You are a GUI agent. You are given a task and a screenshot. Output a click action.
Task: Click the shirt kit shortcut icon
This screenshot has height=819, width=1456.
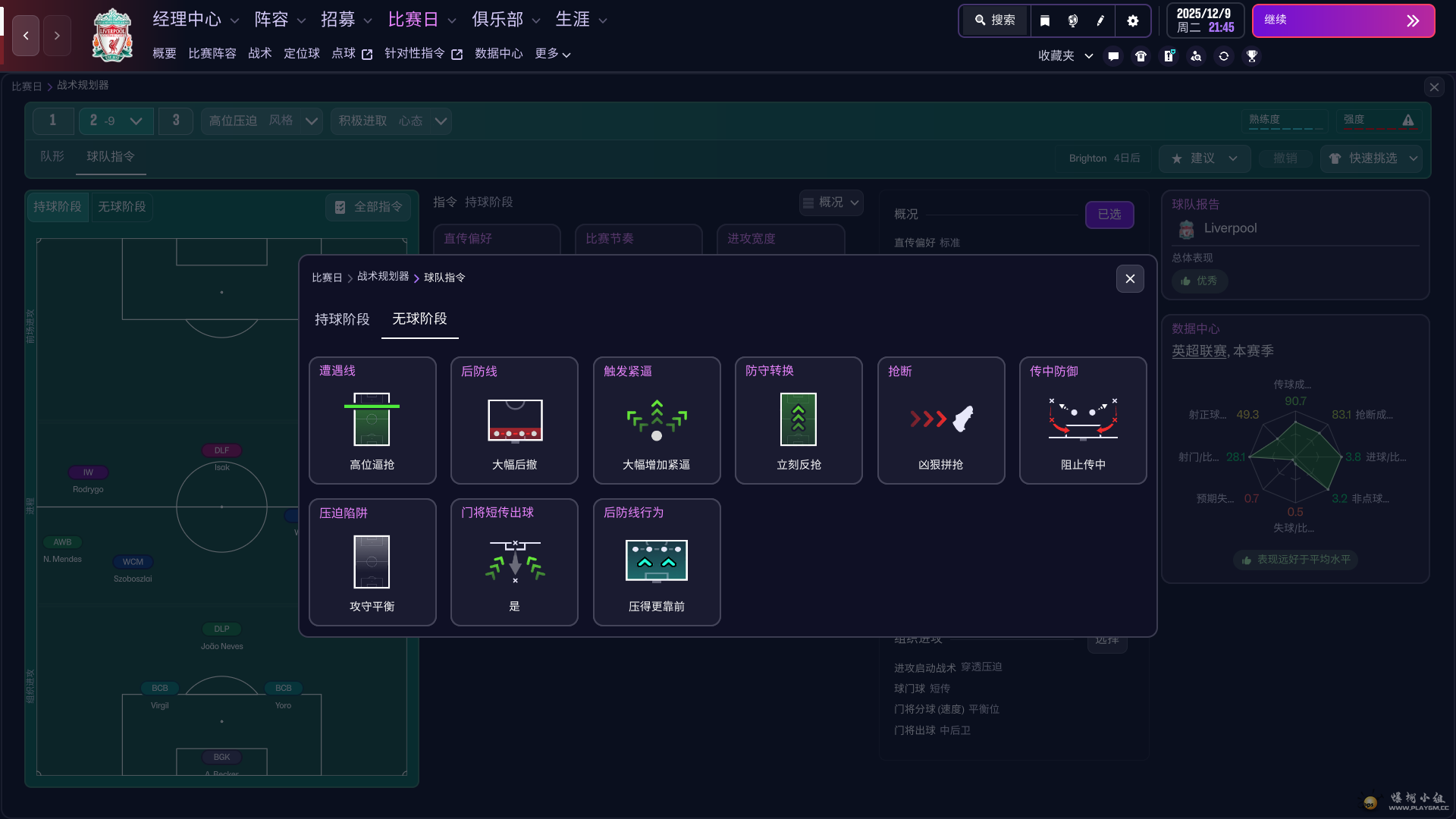tap(1141, 56)
